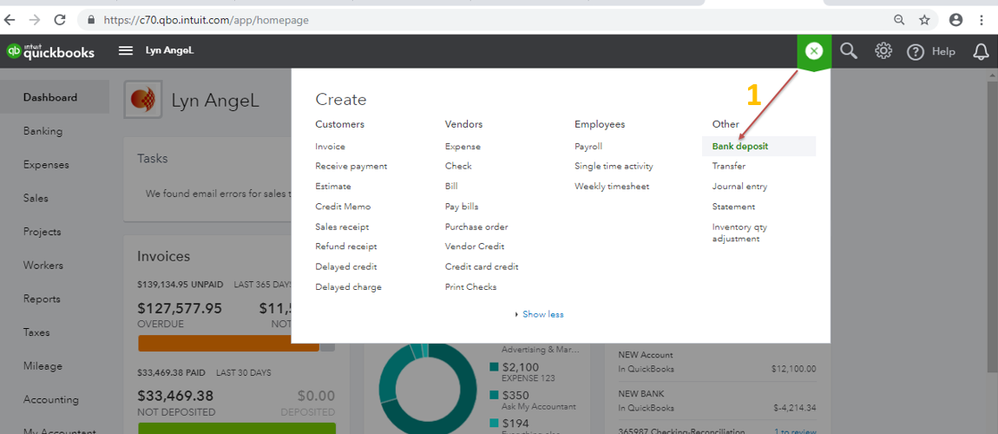Open the browser three-dot menu
998x434 pixels.
(982, 20)
